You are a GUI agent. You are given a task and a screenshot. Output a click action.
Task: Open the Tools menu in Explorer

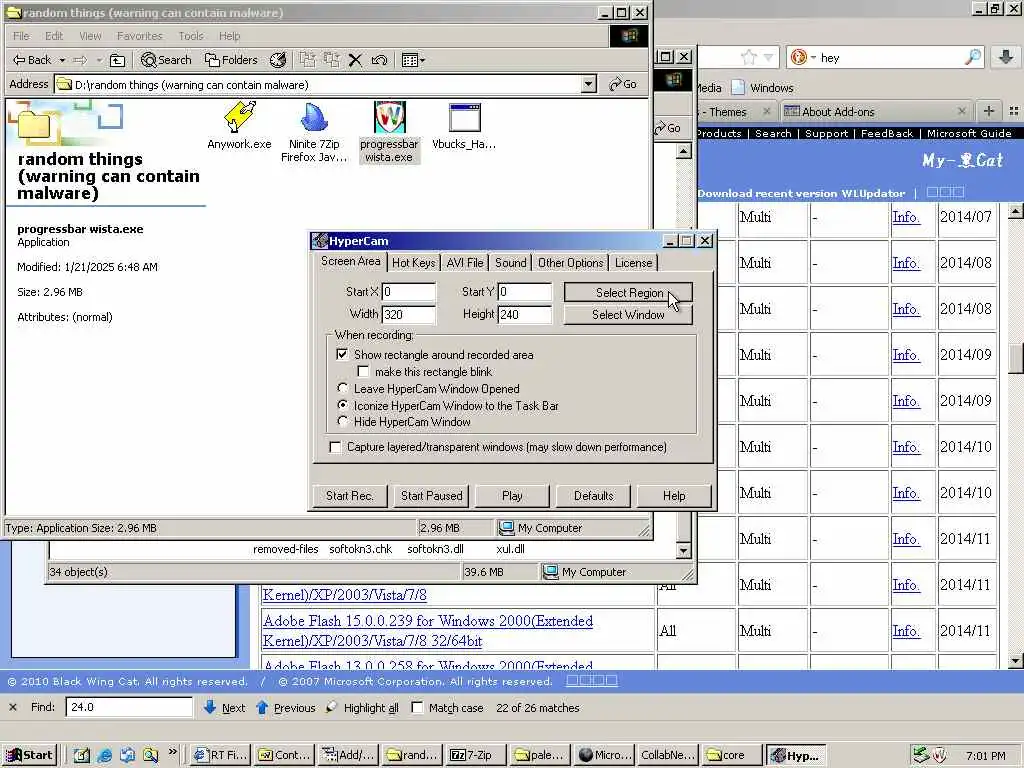pyautogui.click(x=191, y=36)
